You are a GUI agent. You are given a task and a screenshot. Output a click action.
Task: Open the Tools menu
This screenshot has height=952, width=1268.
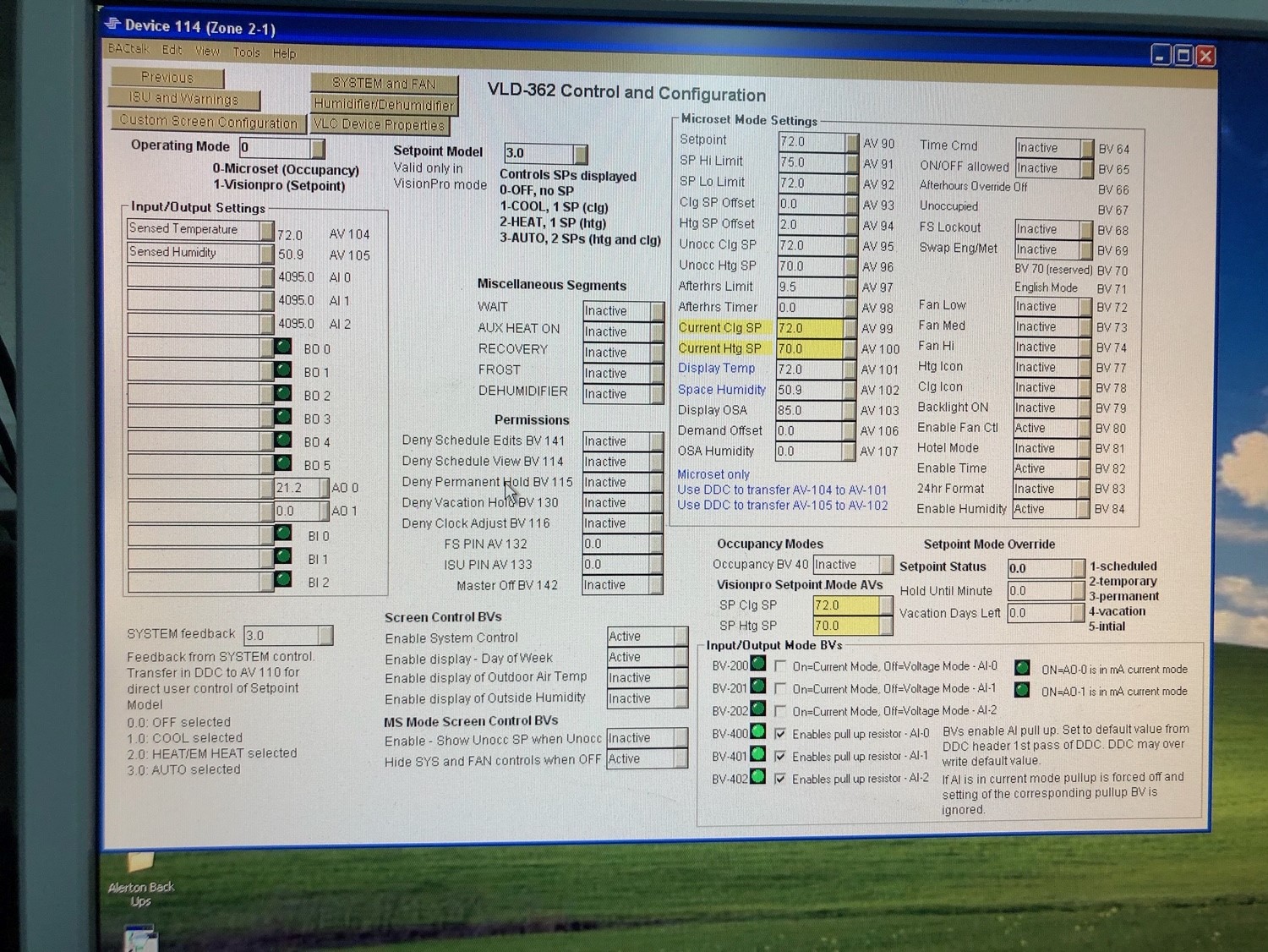point(246,52)
